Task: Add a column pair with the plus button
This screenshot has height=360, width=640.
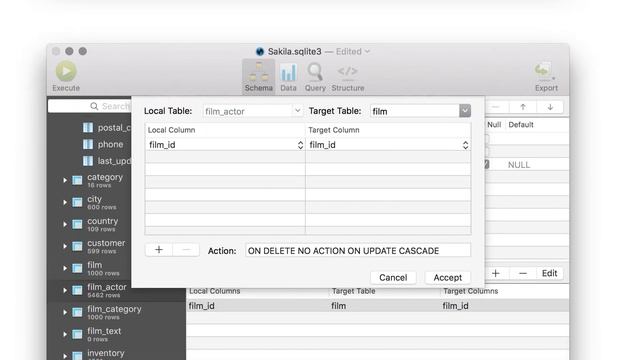Action: point(159,250)
